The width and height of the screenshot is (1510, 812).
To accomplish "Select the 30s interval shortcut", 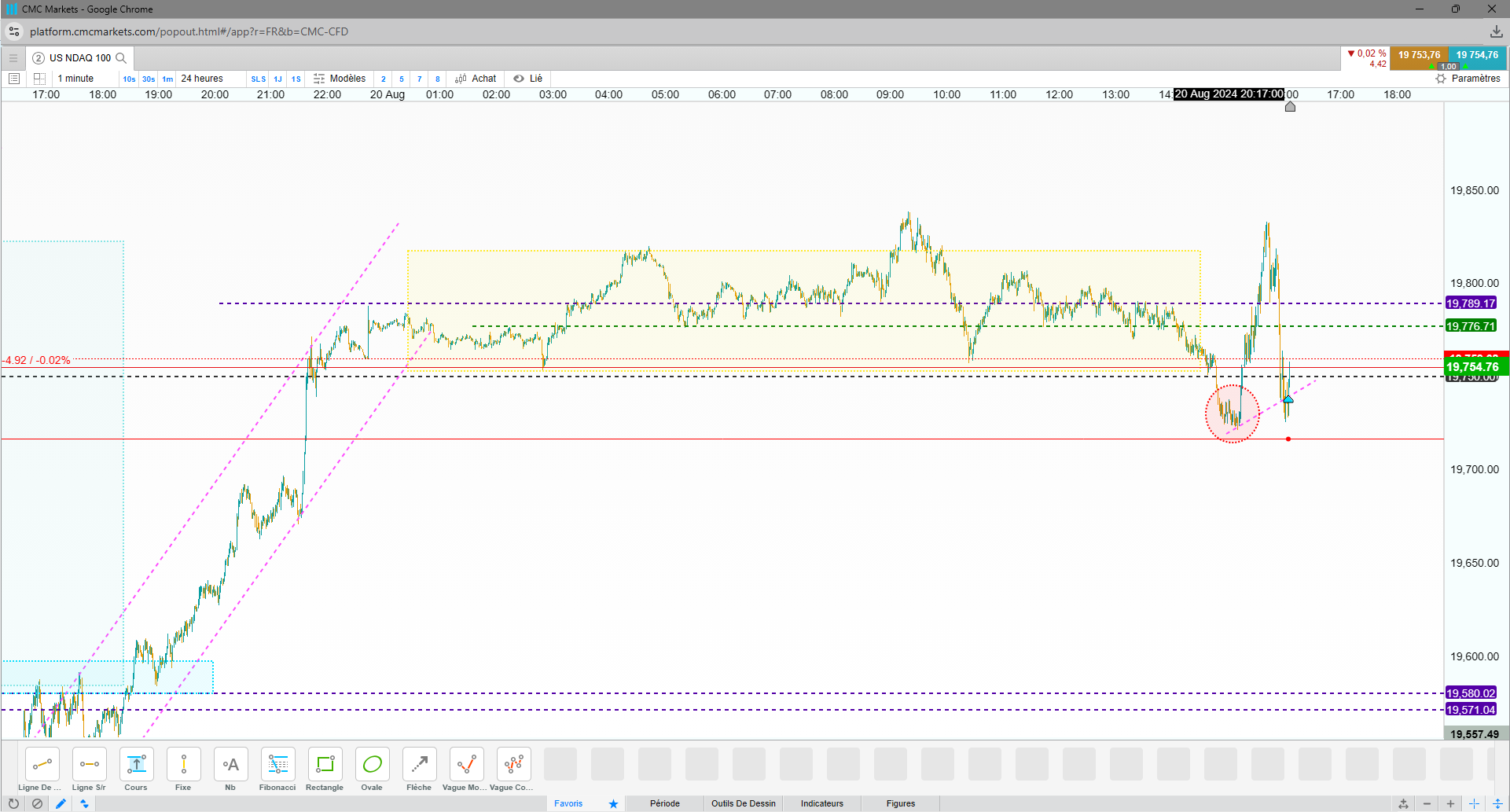I will point(149,79).
